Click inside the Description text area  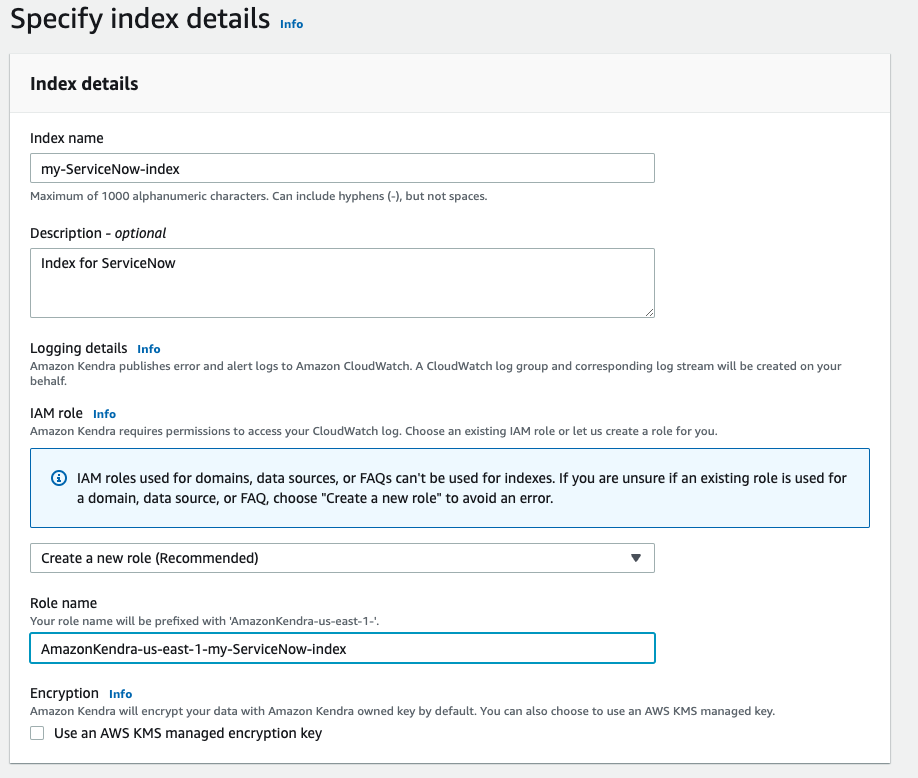pyautogui.click(x=342, y=283)
